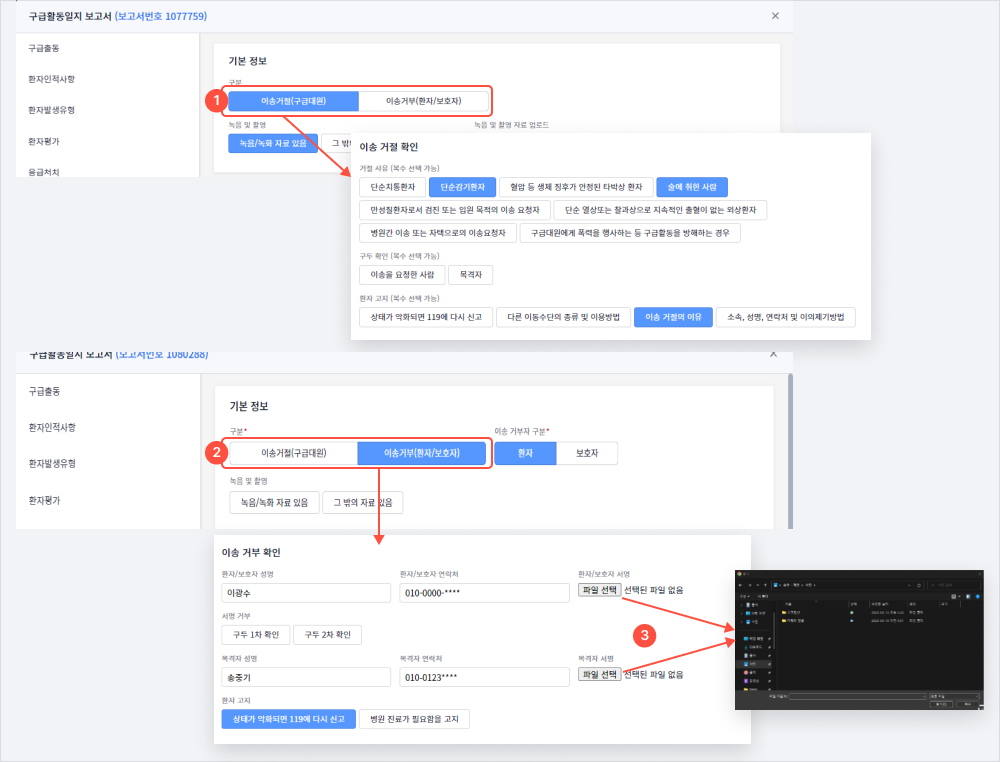Focus the 환자/보호자 성명 field 이광수
The image size is (1000, 762).
[x=306, y=593]
